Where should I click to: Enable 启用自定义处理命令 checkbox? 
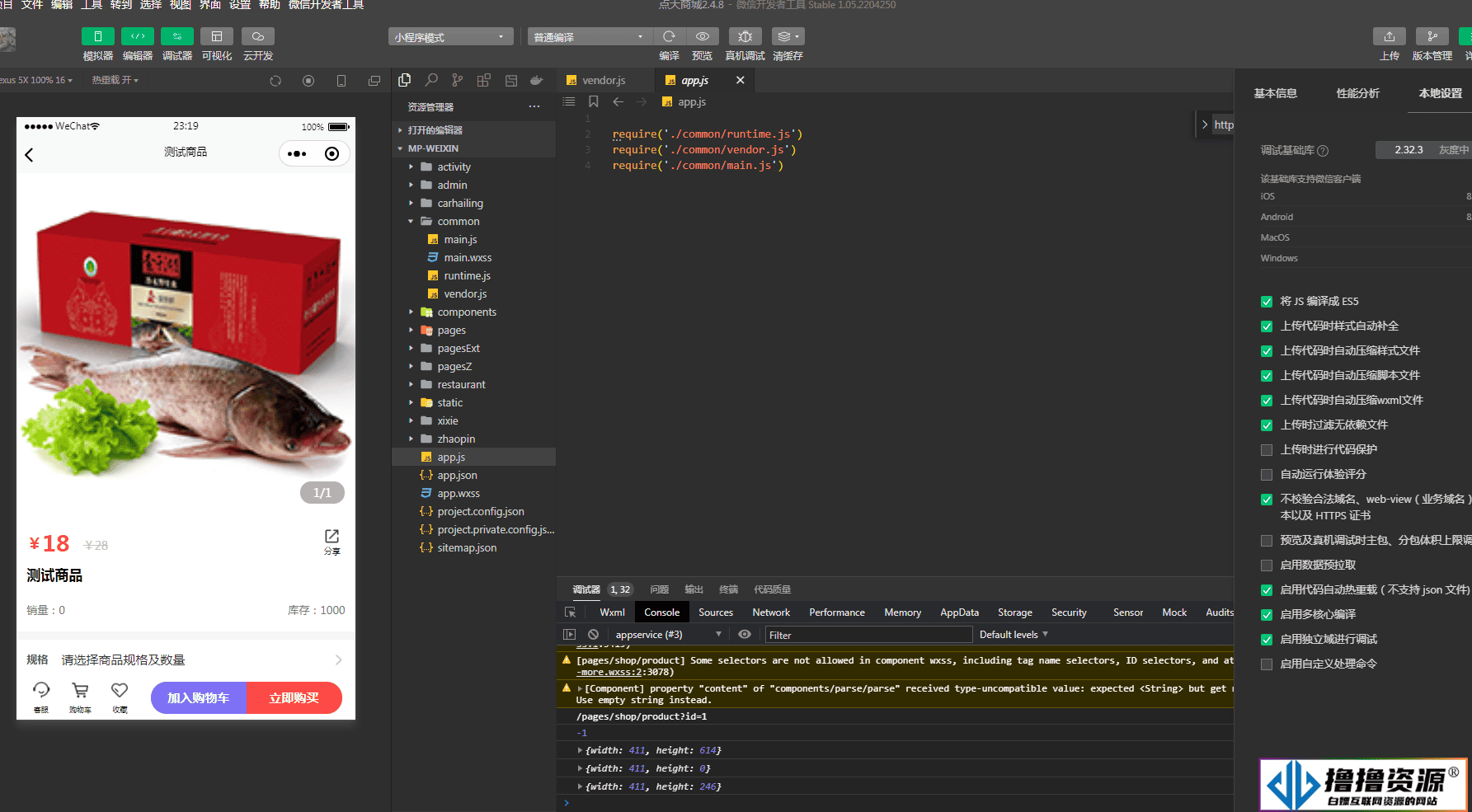pos(1267,664)
